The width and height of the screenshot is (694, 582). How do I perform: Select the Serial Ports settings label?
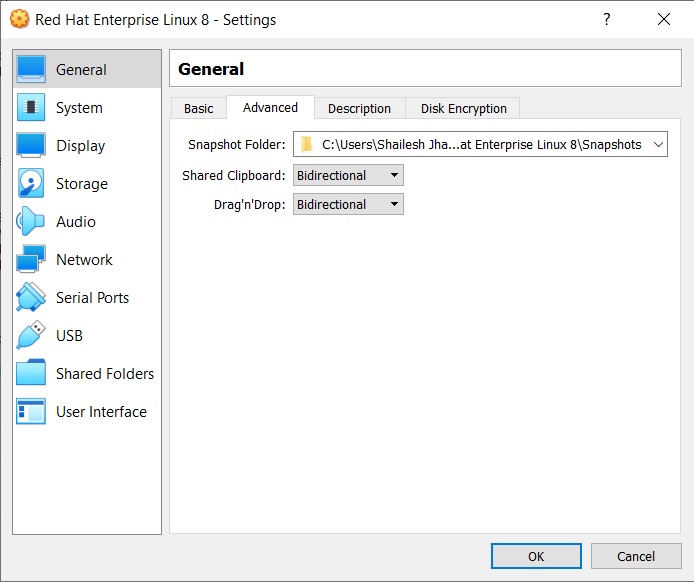[93, 297]
